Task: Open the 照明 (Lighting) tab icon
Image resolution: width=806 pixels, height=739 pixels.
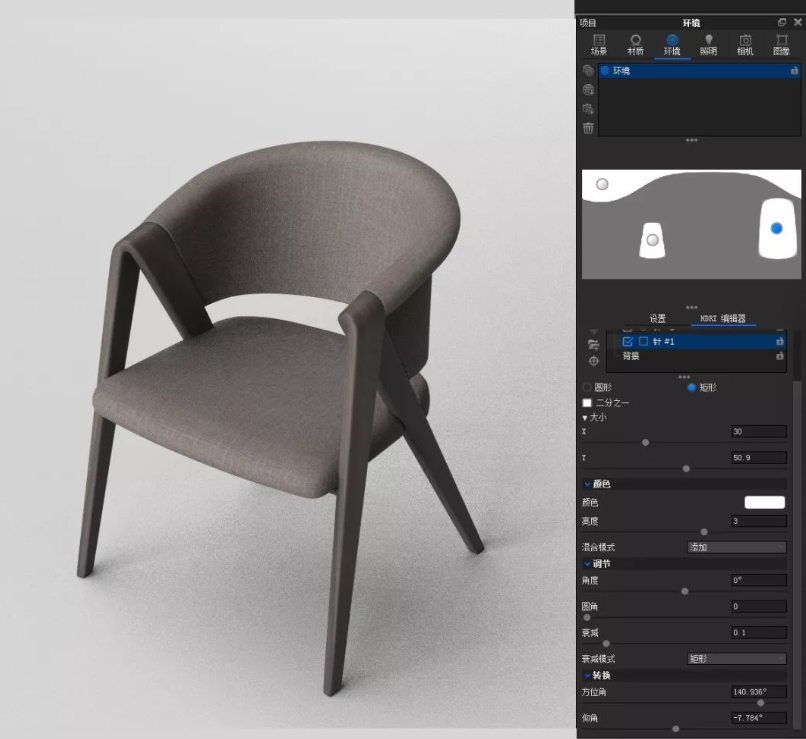Action: (x=708, y=44)
